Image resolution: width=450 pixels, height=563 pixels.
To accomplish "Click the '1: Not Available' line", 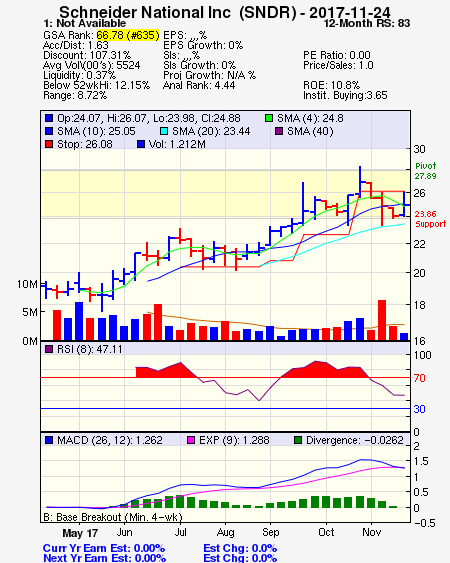I will click(x=84, y=23).
